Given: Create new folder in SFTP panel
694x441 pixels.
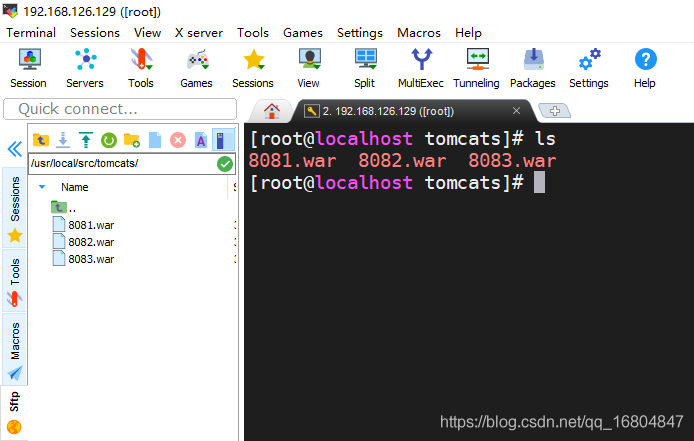Looking at the screenshot, I should point(132,140).
